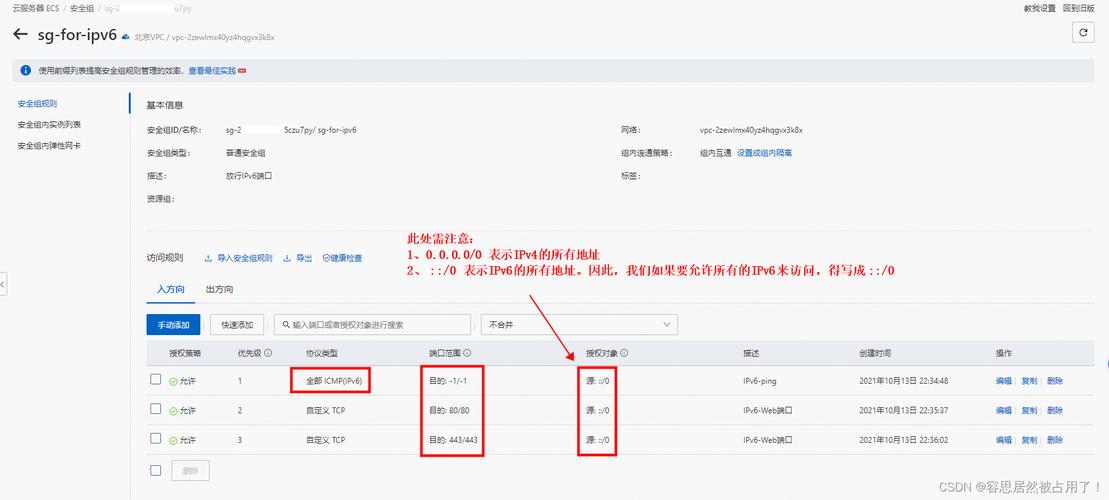
Task: Click the IPv6-ping description cell
Action: [760, 380]
